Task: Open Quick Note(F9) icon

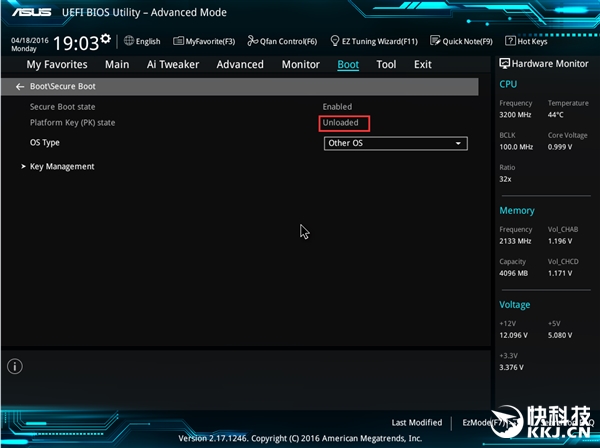Action: coord(435,42)
